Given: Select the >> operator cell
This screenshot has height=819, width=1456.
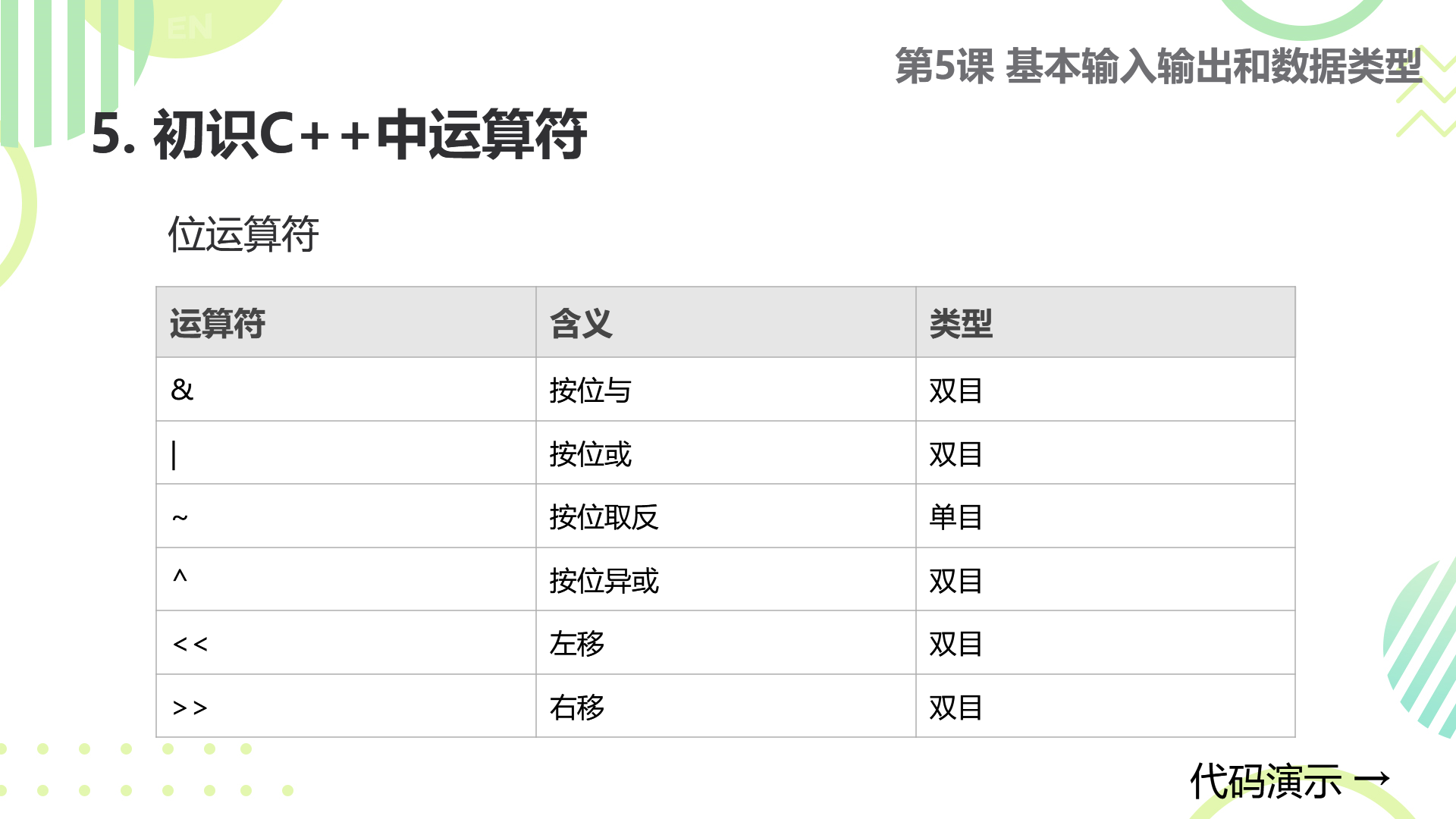Looking at the screenshot, I should 346,706.
